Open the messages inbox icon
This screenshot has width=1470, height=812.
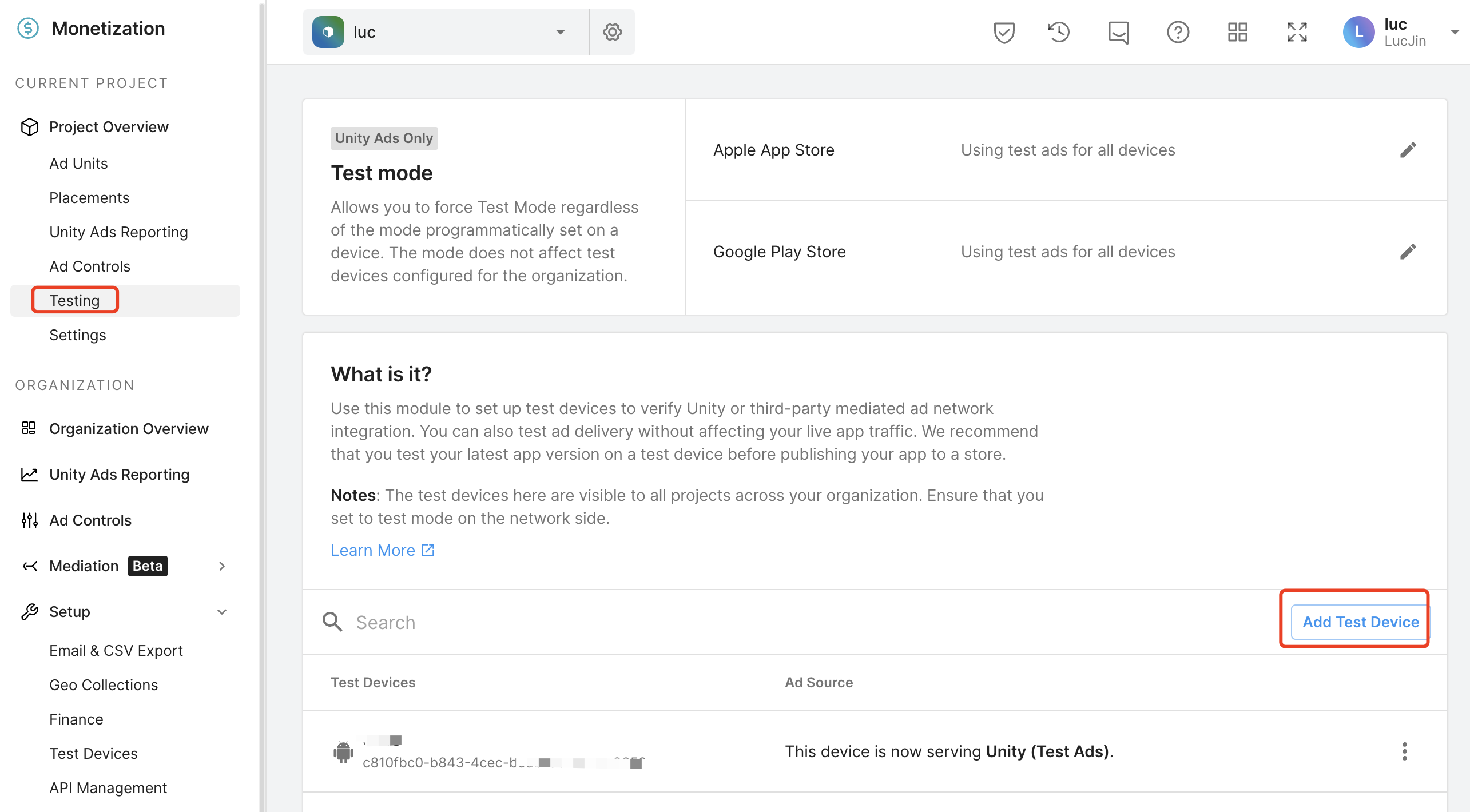pos(1118,32)
